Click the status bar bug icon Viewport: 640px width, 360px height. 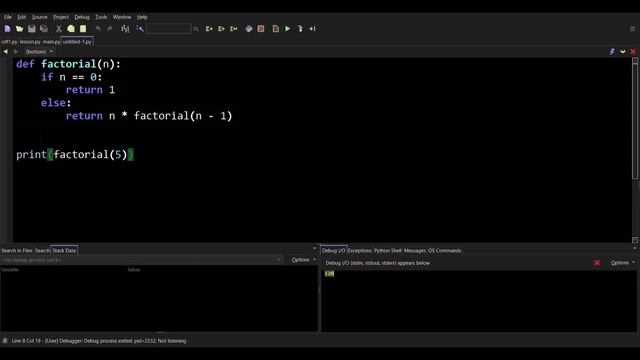point(5,340)
